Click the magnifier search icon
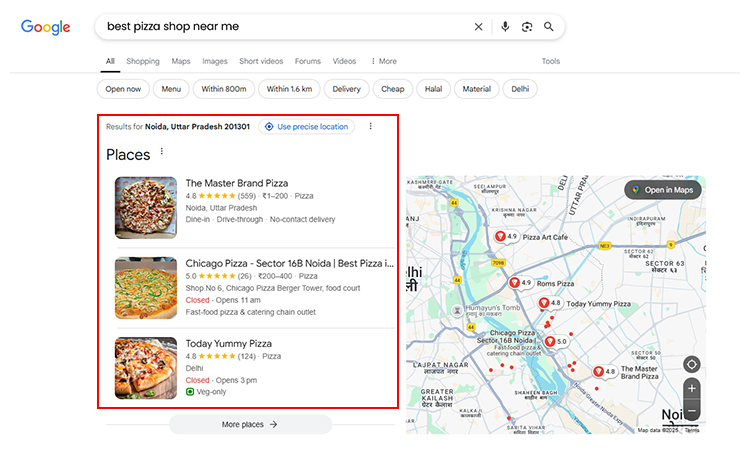750x450 pixels. coord(549,27)
